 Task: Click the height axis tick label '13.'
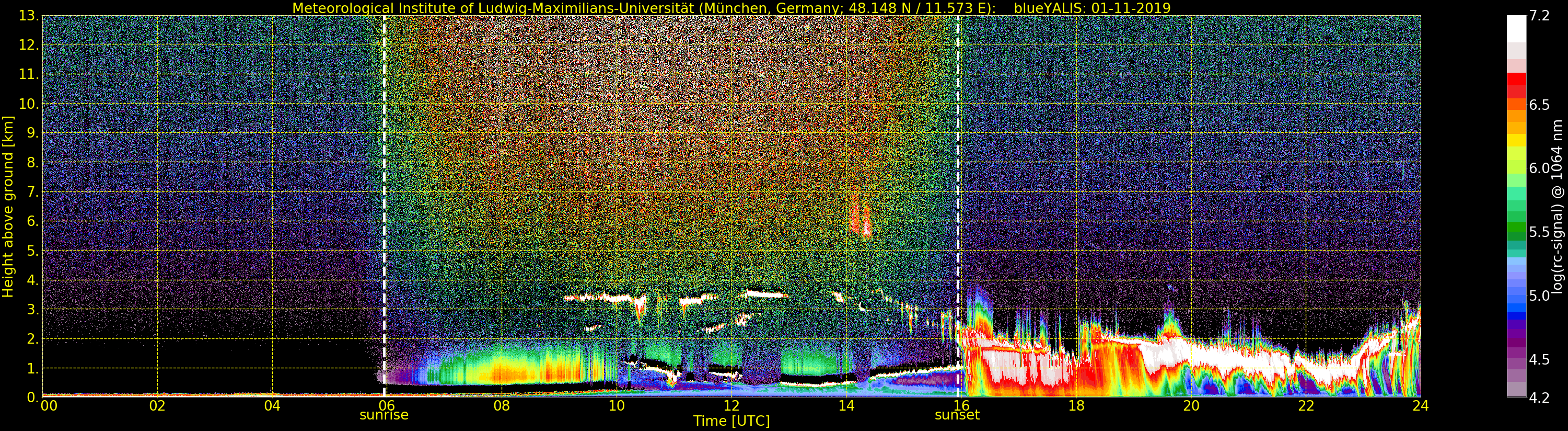click(x=29, y=15)
